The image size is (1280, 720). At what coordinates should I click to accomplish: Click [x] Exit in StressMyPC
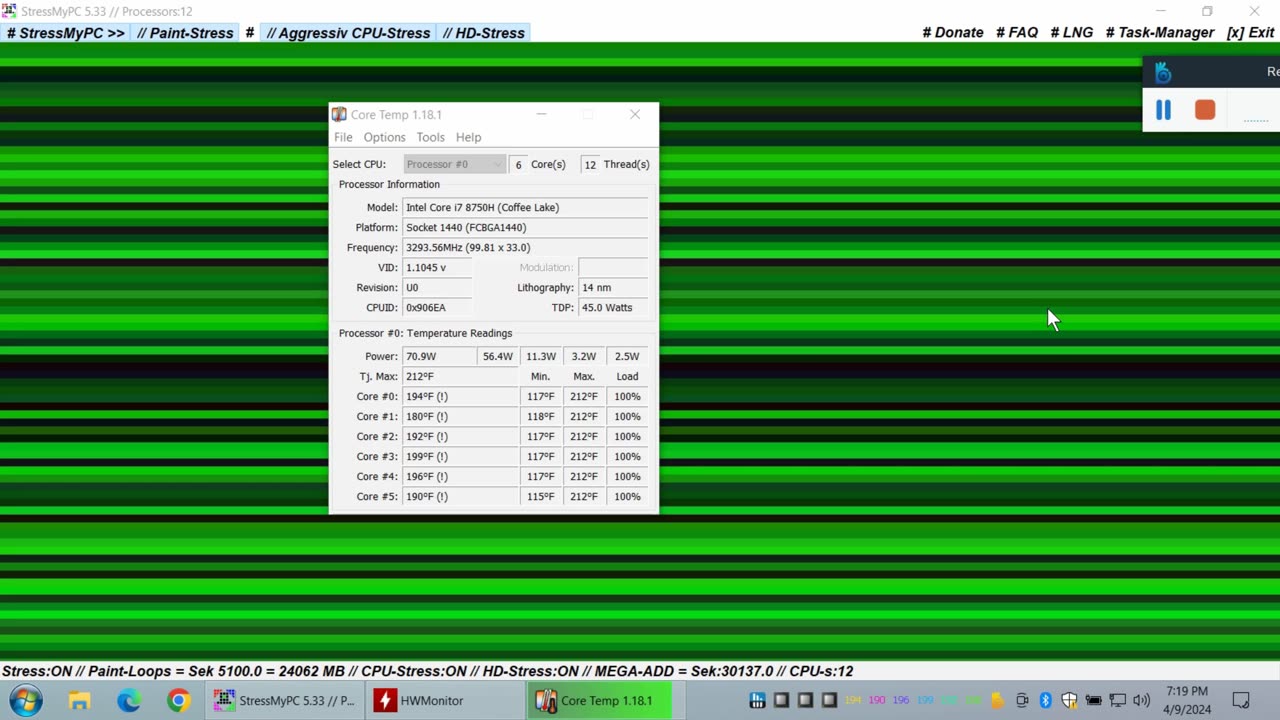[x=1250, y=33]
